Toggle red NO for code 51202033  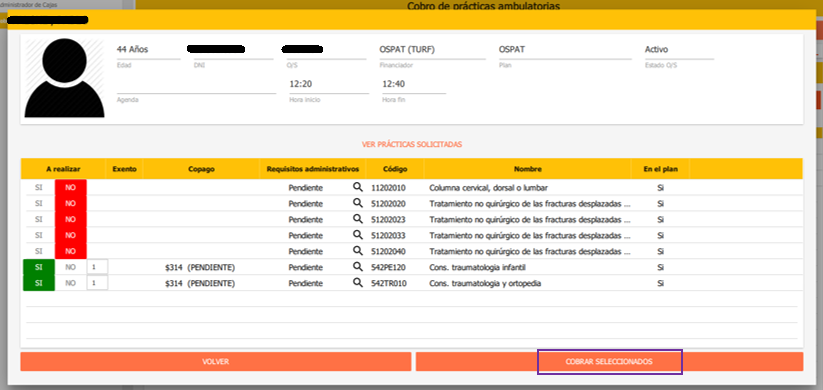(x=70, y=235)
